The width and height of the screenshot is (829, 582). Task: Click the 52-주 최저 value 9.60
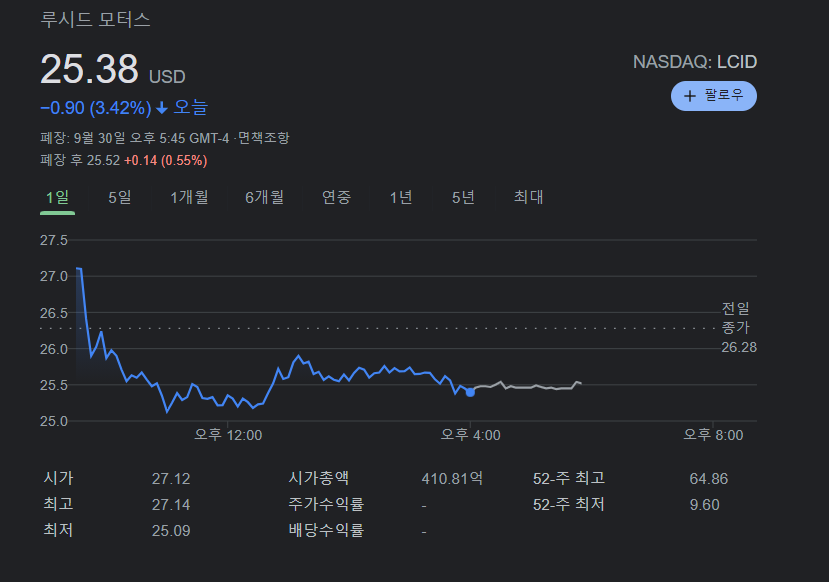[704, 505]
